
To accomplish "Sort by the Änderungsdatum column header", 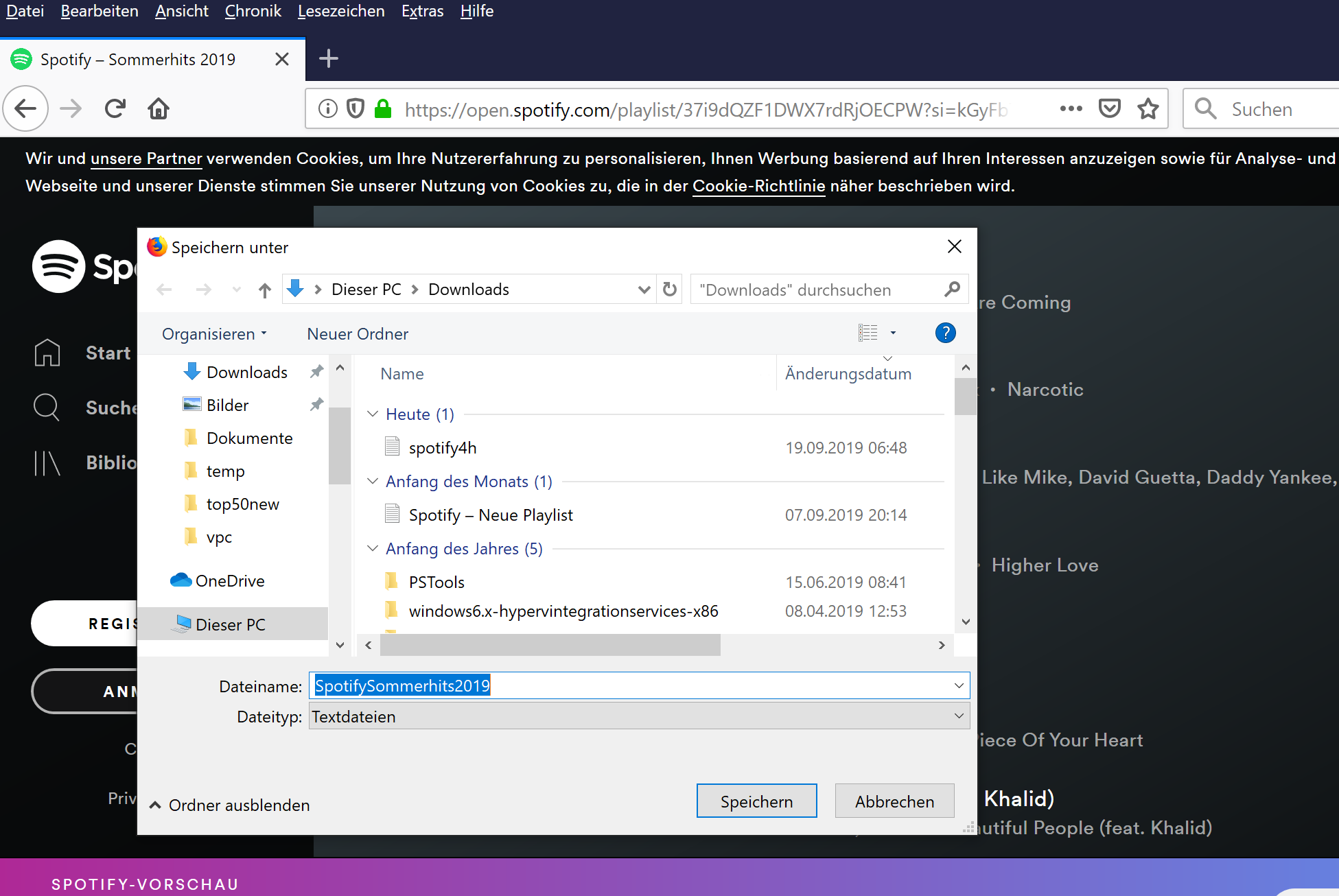I will click(848, 374).
